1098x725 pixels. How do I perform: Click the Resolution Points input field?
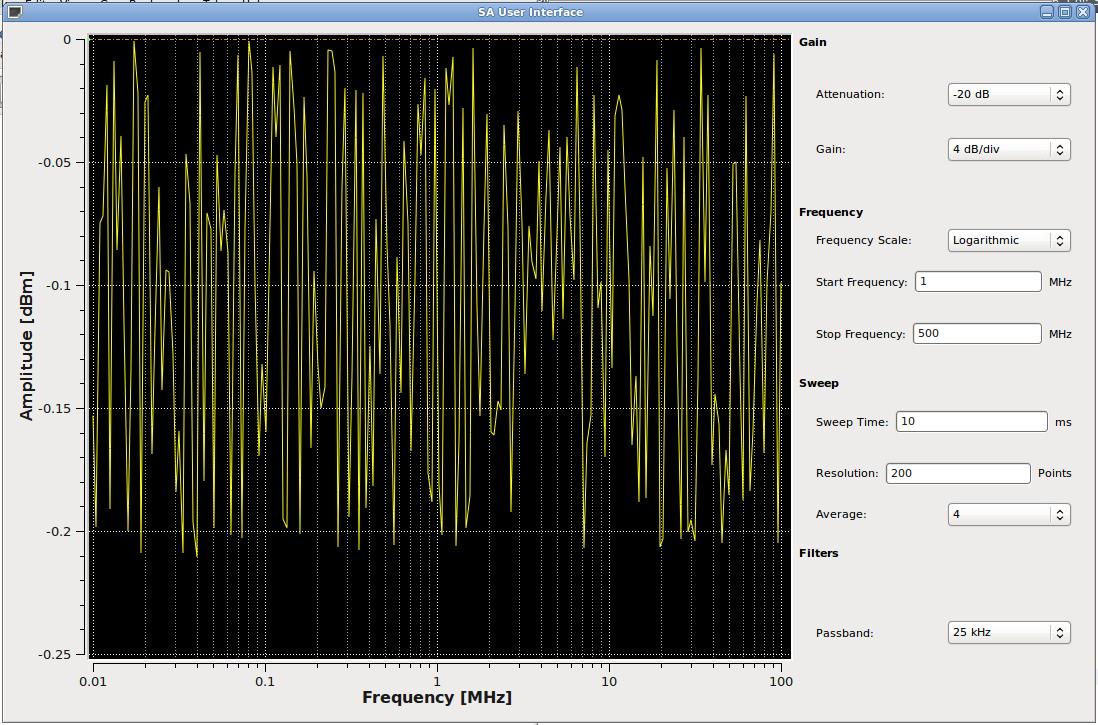coord(957,473)
